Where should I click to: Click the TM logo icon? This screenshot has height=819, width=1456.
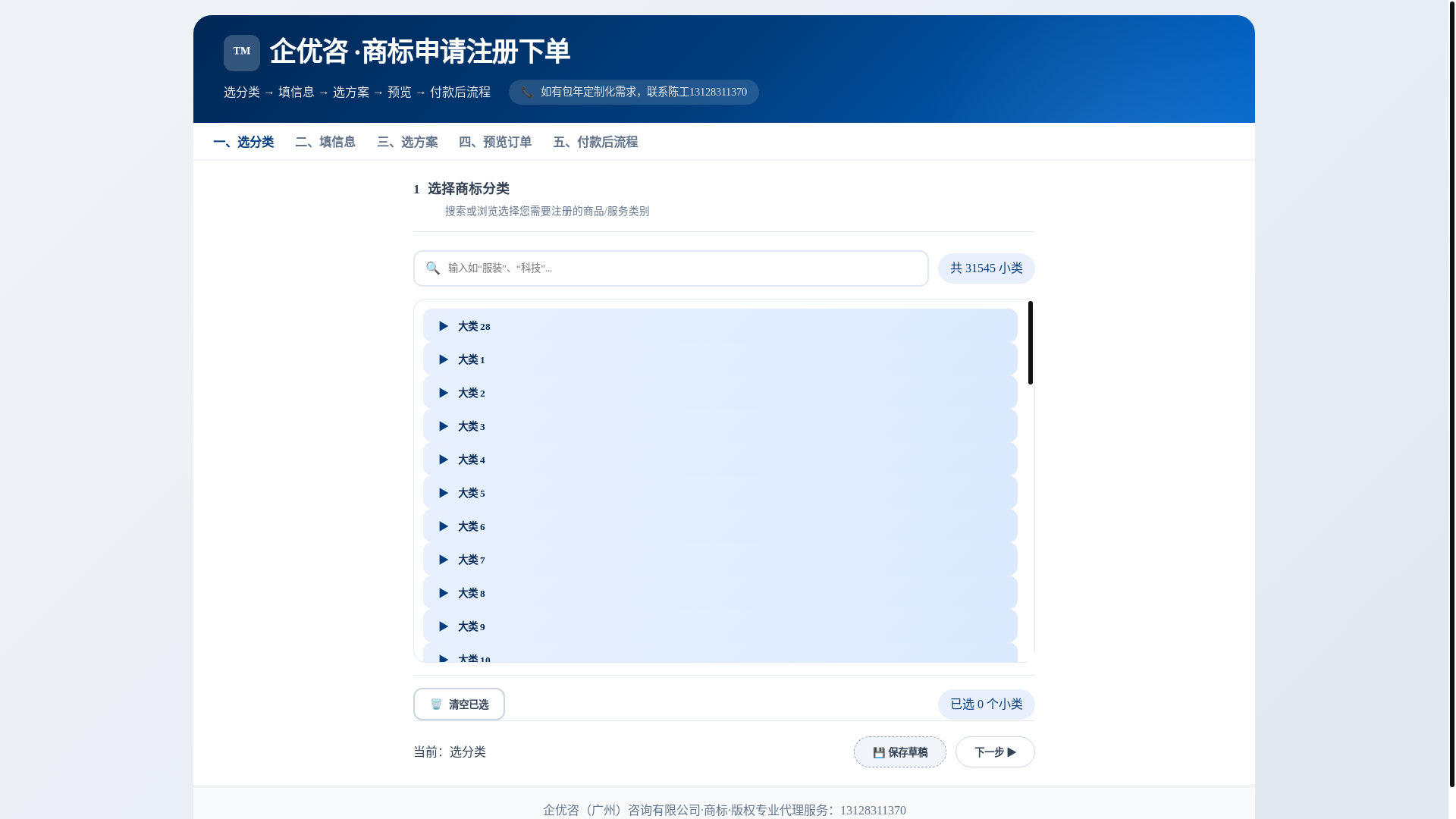[x=241, y=52]
